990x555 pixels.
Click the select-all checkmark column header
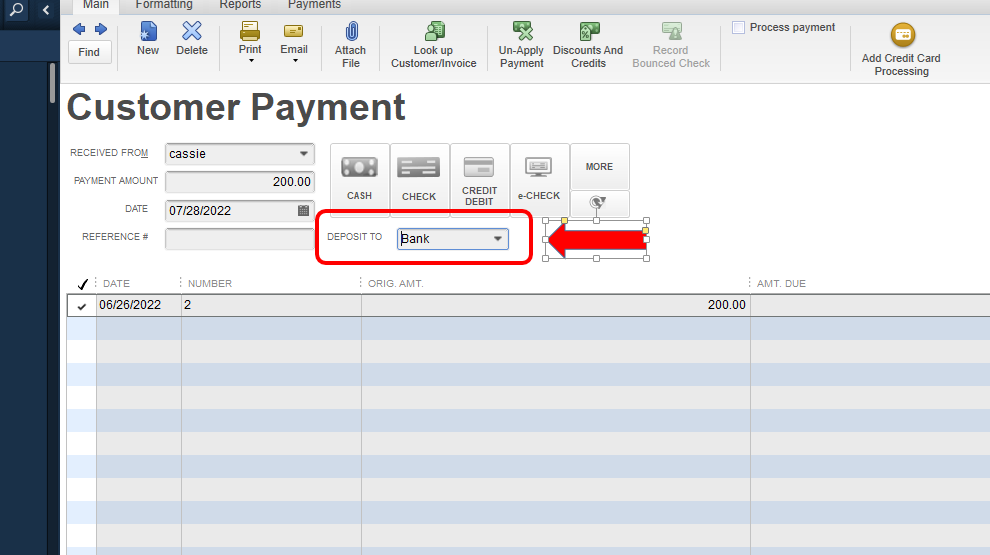tap(82, 284)
